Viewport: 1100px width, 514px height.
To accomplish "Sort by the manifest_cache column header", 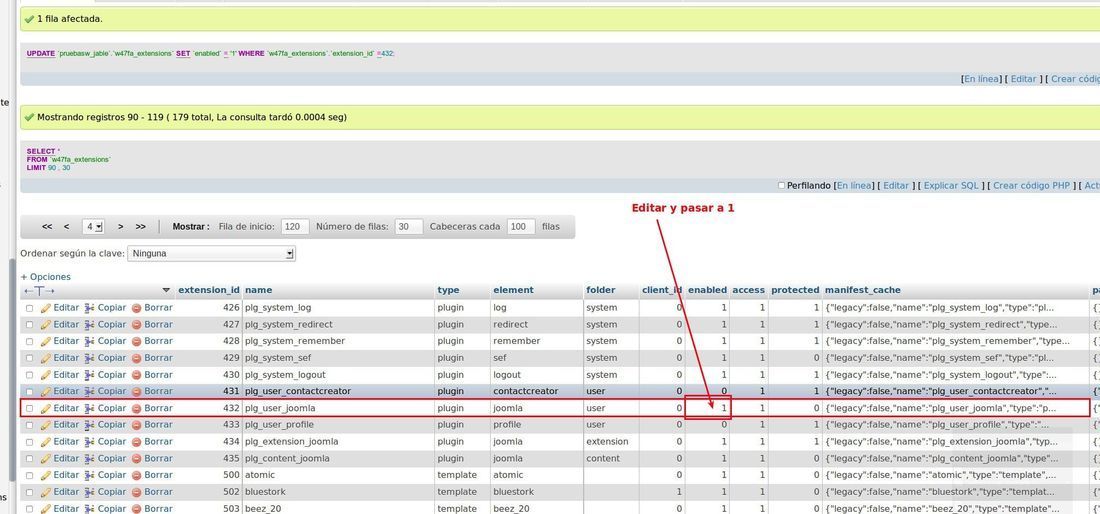I will 862,290.
